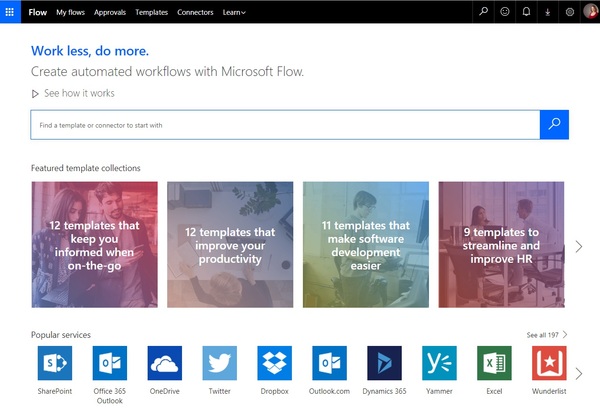
Task: Open the Office 365 Outlook icon
Action: (x=110, y=363)
